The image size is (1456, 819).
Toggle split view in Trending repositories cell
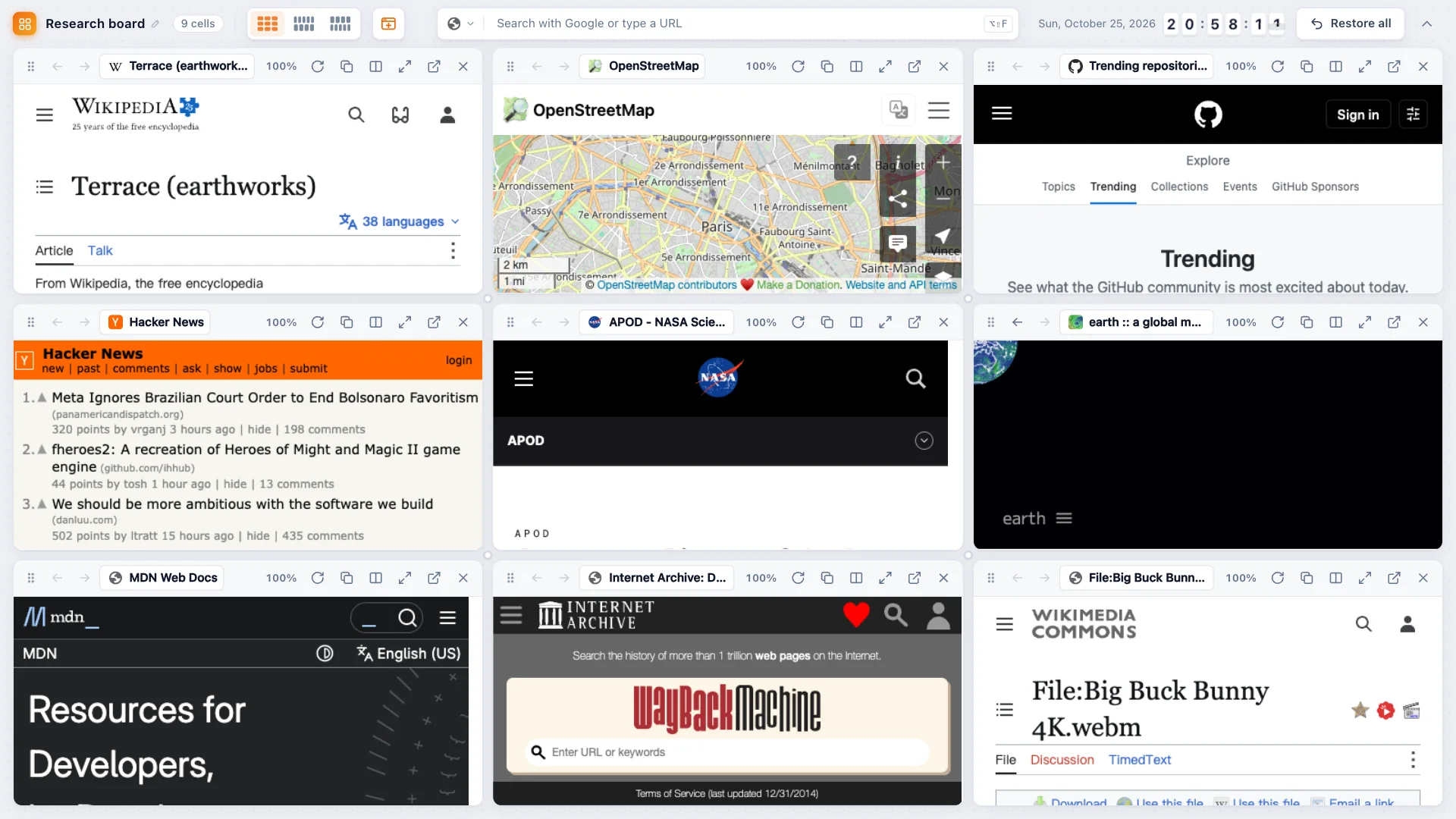click(1335, 67)
